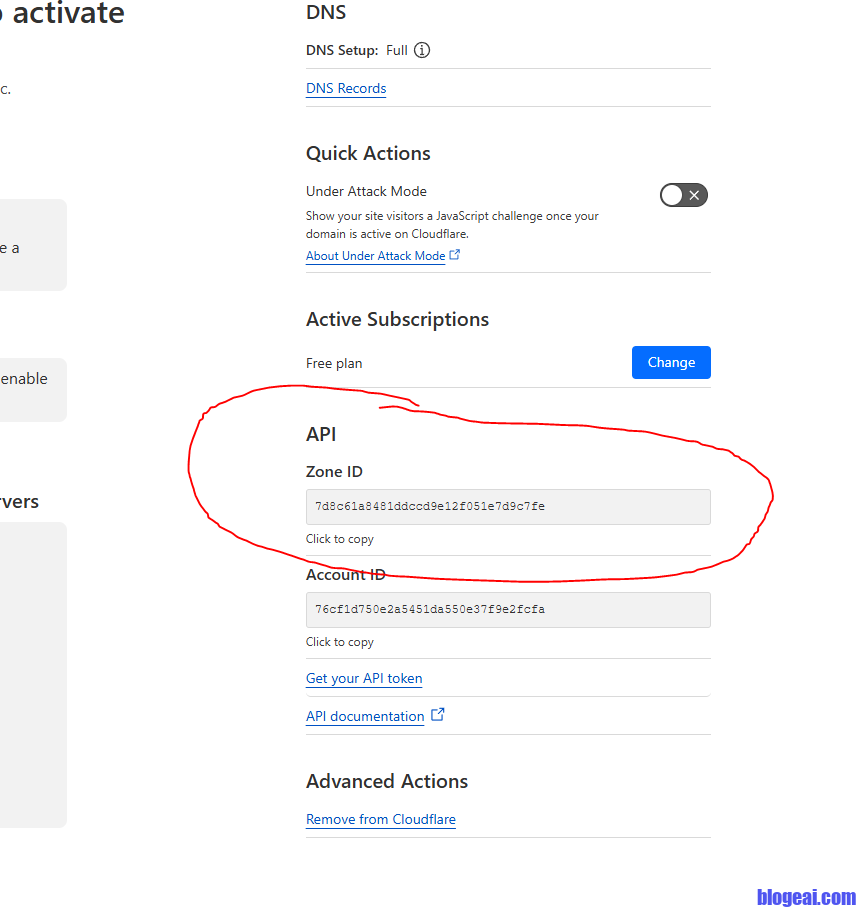Select the Remove from Cloudflare link

click(x=381, y=819)
